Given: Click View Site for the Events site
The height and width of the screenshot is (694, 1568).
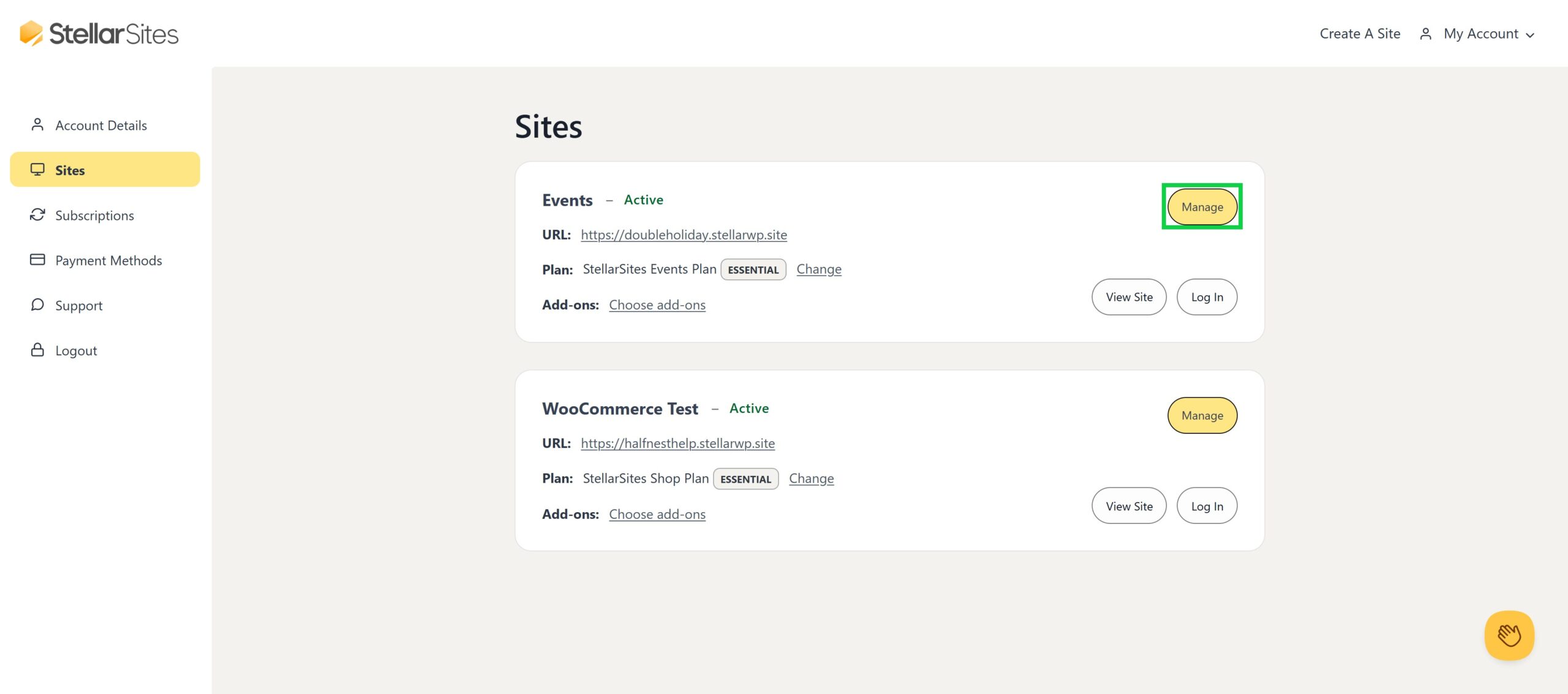Looking at the screenshot, I should pyautogui.click(x=1129, y=296).
